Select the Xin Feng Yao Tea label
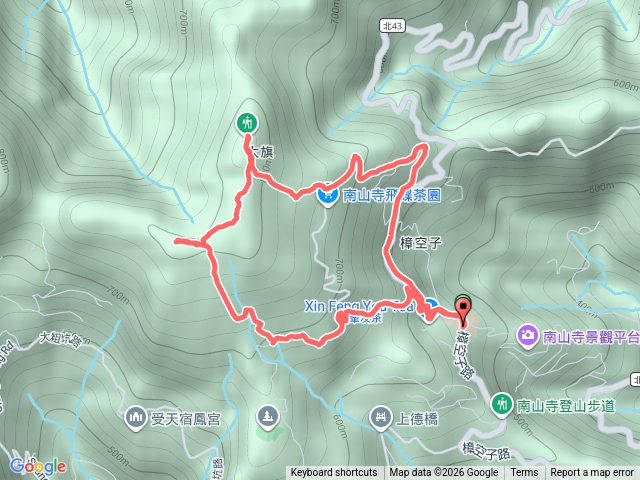The width and height of the screenshot is (640, 480). click(x=359, y=306)
